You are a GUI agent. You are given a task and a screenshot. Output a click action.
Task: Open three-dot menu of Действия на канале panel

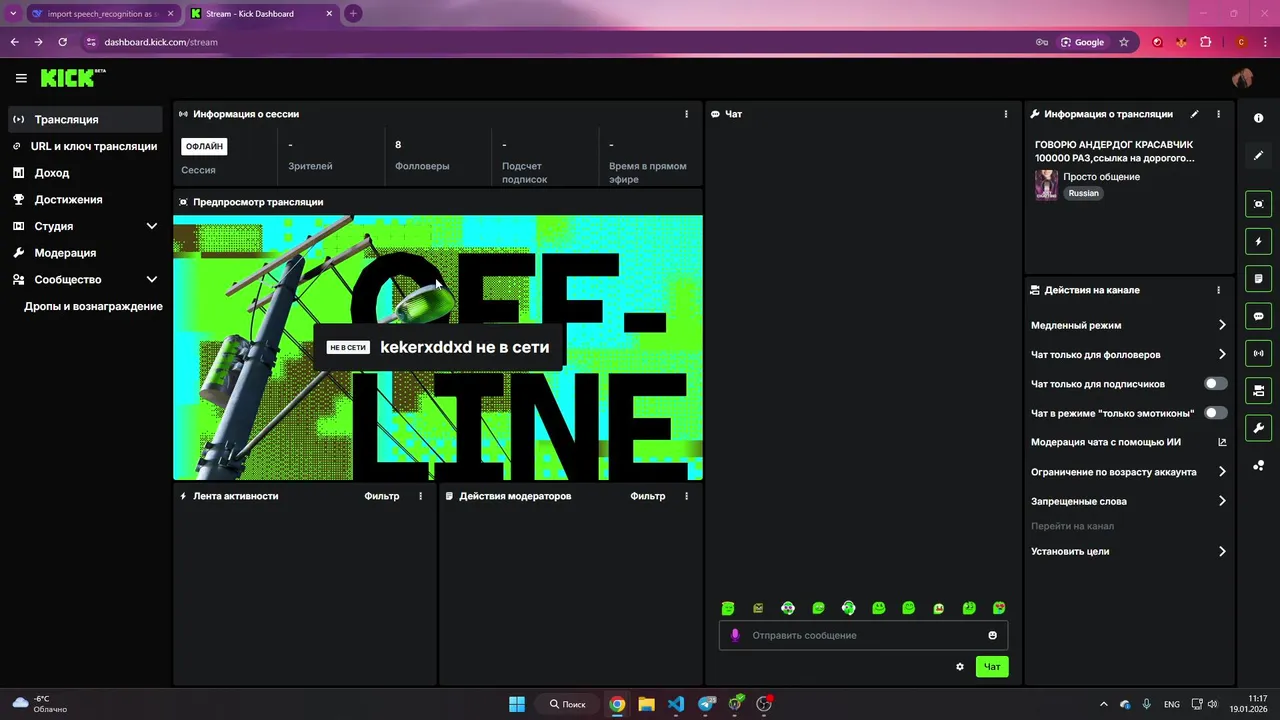coord(1218,290)
